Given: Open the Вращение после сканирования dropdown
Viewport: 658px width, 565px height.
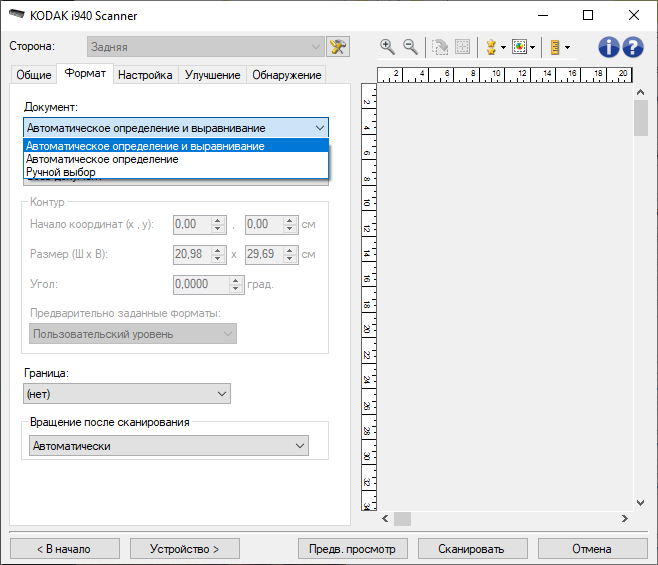Looking at the screenshot, I should click(x=169, y=446).
